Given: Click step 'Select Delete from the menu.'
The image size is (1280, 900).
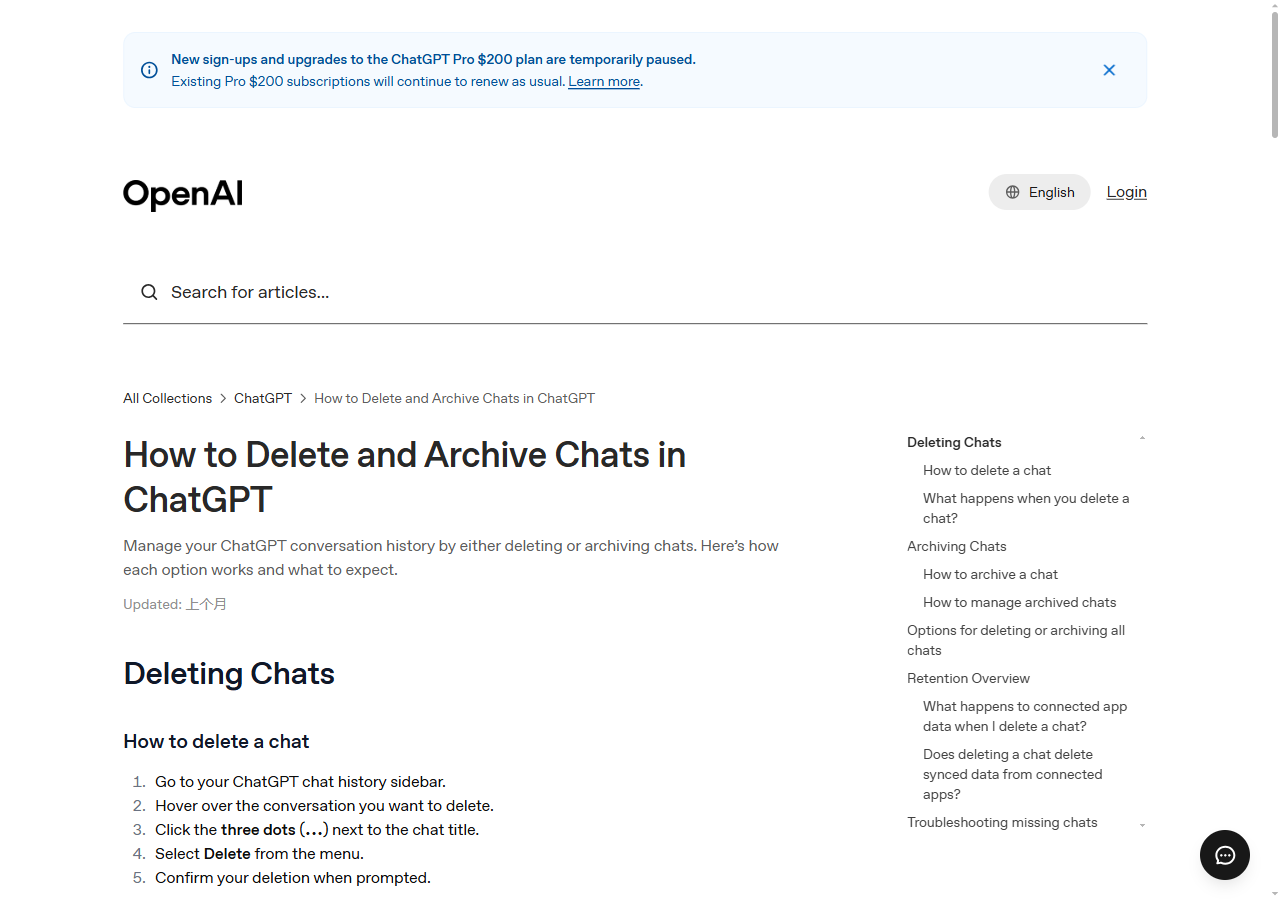Looking at the screenshot, I should tap(259, 854).
